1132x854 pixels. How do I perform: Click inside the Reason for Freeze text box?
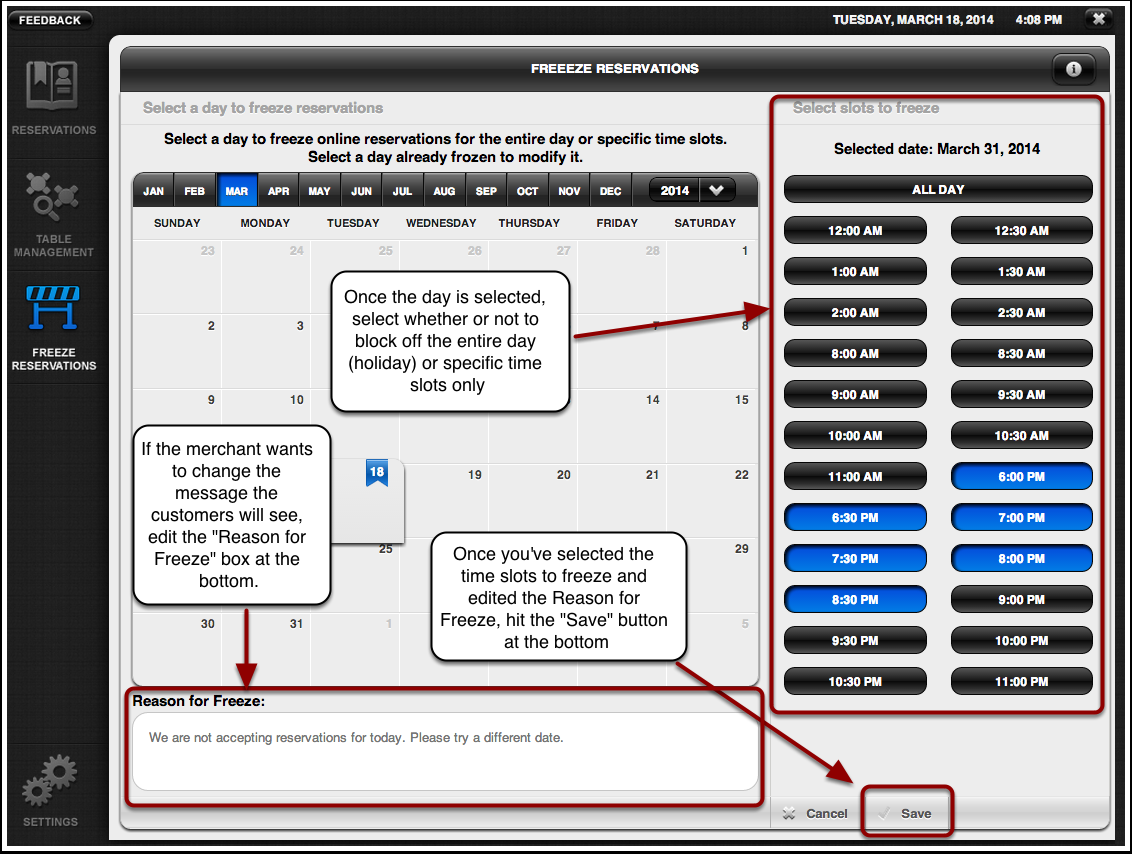click(x=445, y=750)
